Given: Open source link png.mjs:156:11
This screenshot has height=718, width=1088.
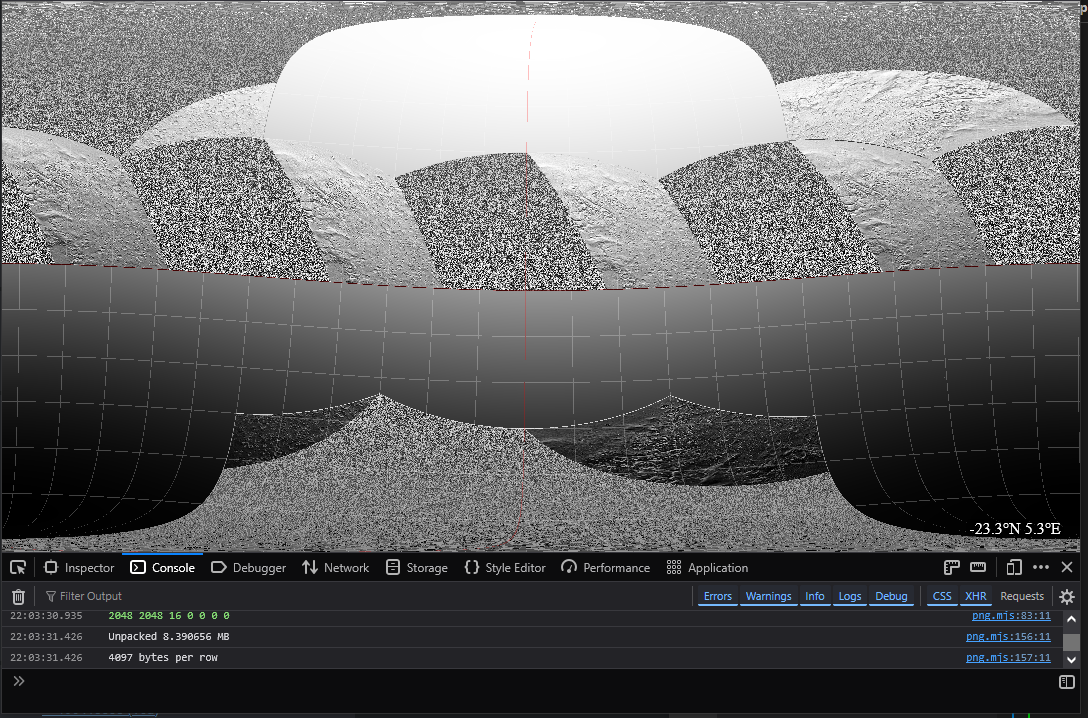Looking at the screenshot, I should tap(1008, 636).
